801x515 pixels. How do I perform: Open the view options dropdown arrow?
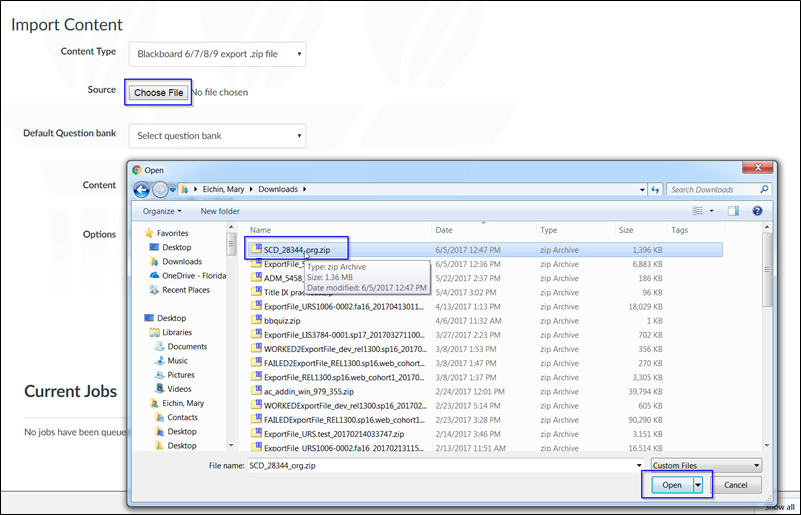tap(711, 210)
